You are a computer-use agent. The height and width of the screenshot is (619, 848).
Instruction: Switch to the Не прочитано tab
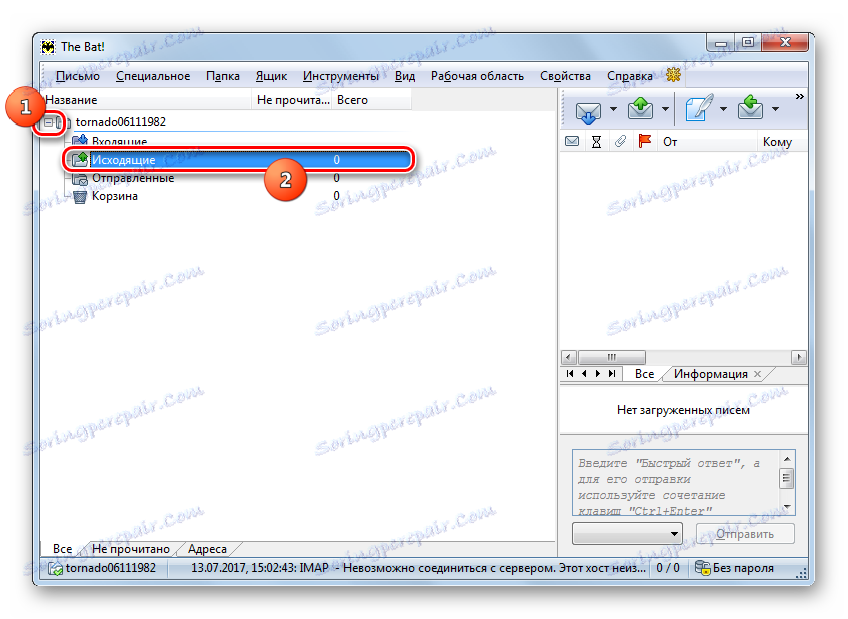131,549
